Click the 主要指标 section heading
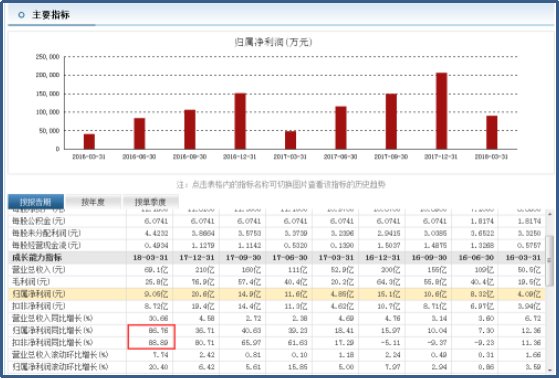The height and width of the screenshot is (379, 559). click(51, 15)
